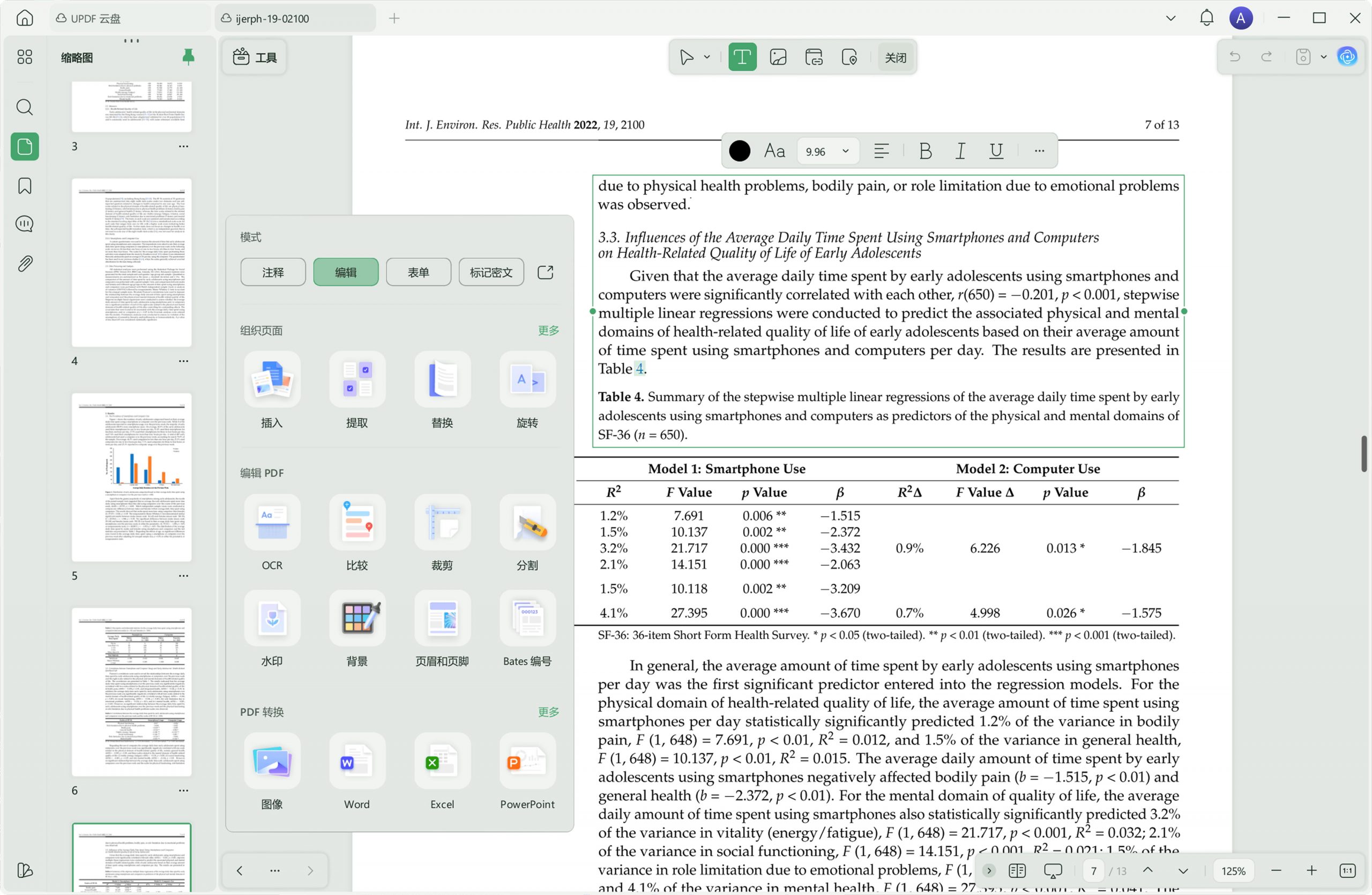Select the Crop (裁剪) tool
1372x895 pixels.
(x=442, y=523)
